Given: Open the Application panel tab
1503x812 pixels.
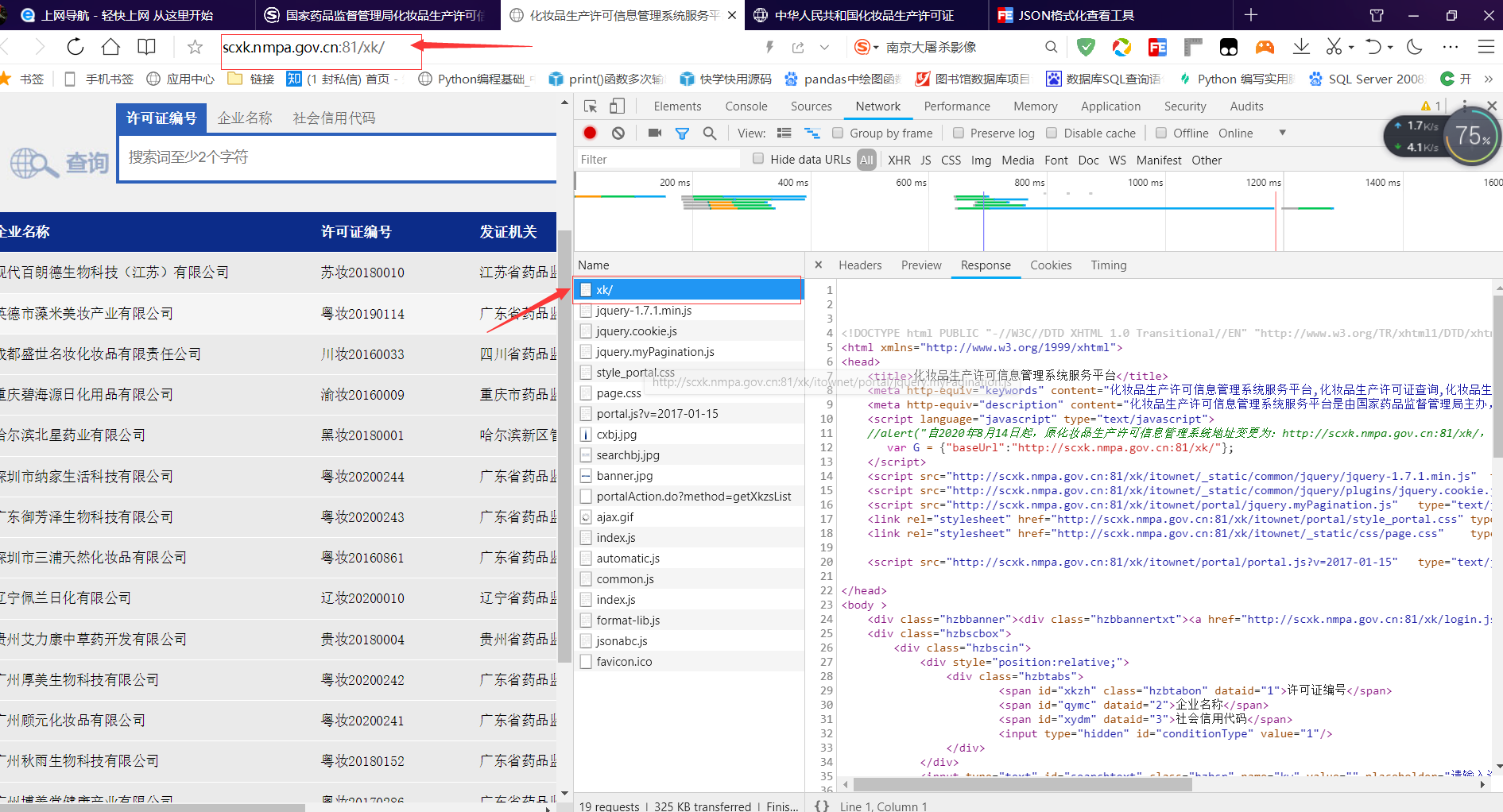Looking at the screenshot, I should [x=1110, y=106].
